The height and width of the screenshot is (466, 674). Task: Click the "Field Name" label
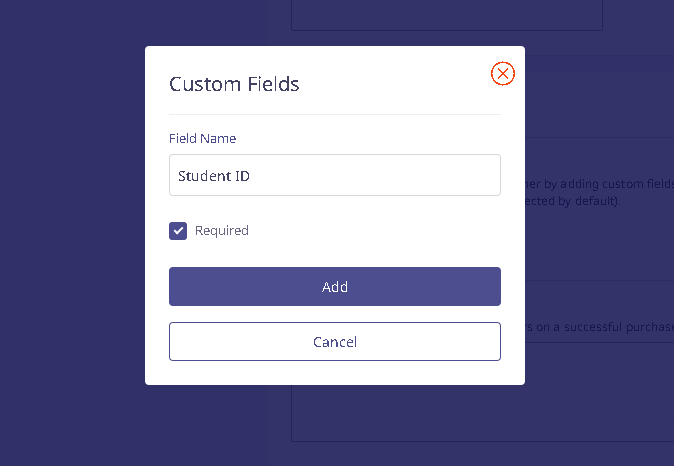click(202, 138)
